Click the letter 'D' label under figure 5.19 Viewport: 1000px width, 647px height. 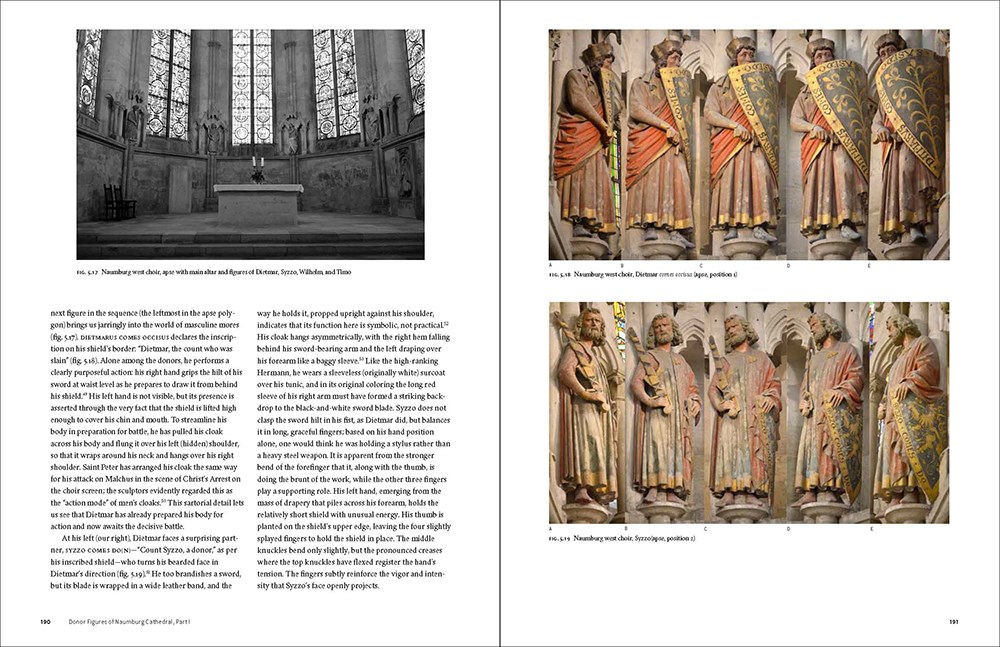tap(788, 529)
